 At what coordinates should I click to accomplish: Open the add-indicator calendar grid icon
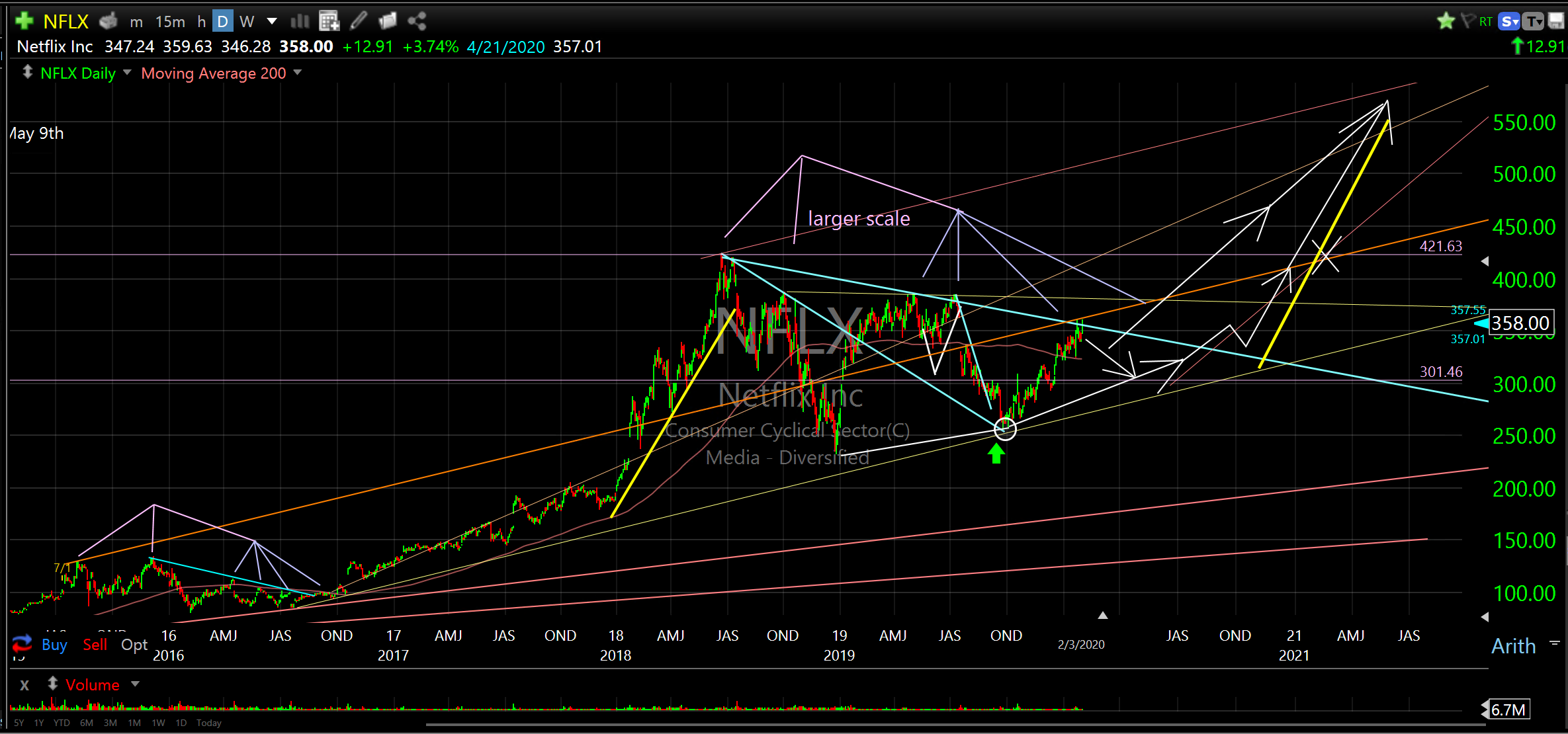pos(329,21)
